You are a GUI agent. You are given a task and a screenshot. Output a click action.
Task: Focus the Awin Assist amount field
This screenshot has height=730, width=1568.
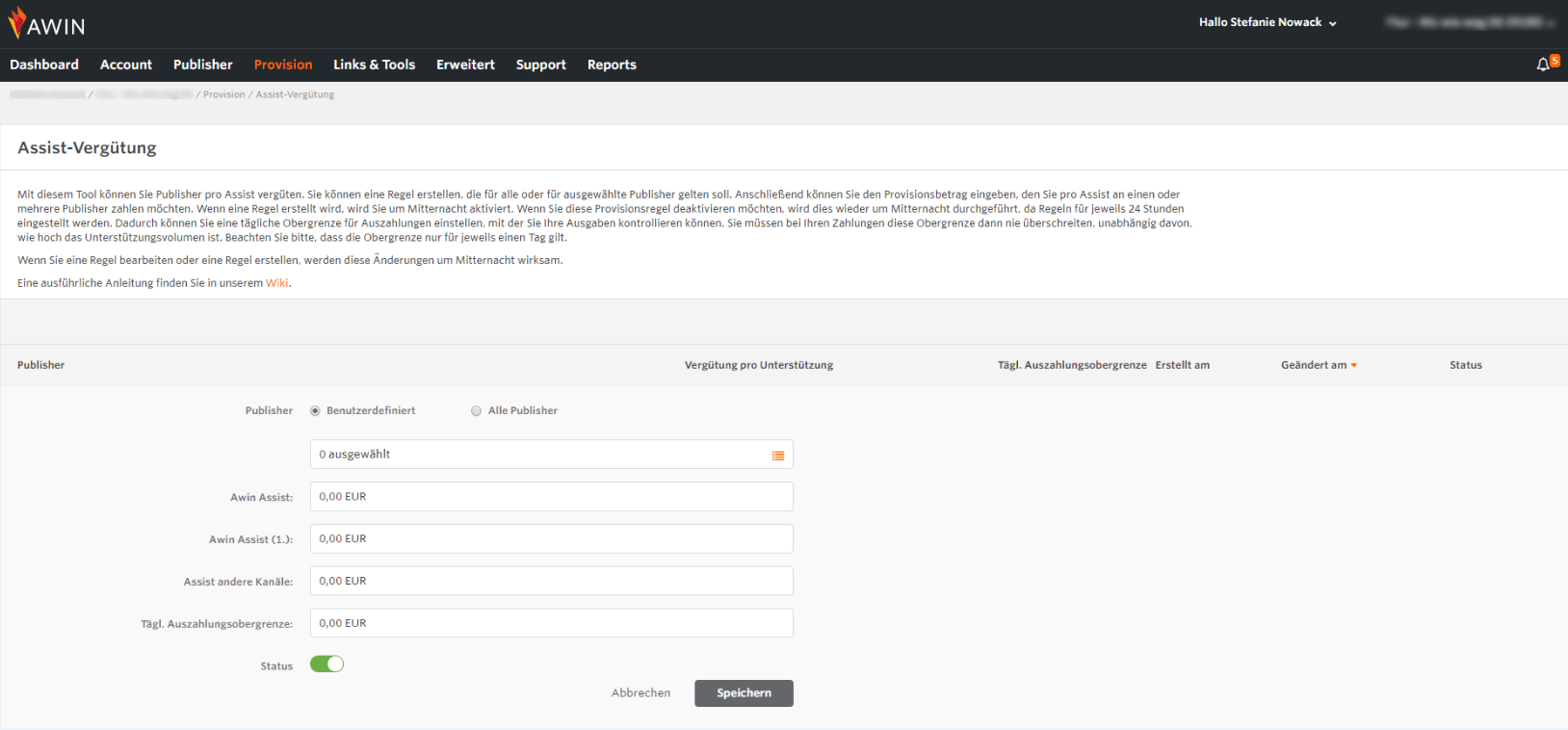(x=551, y=497)
